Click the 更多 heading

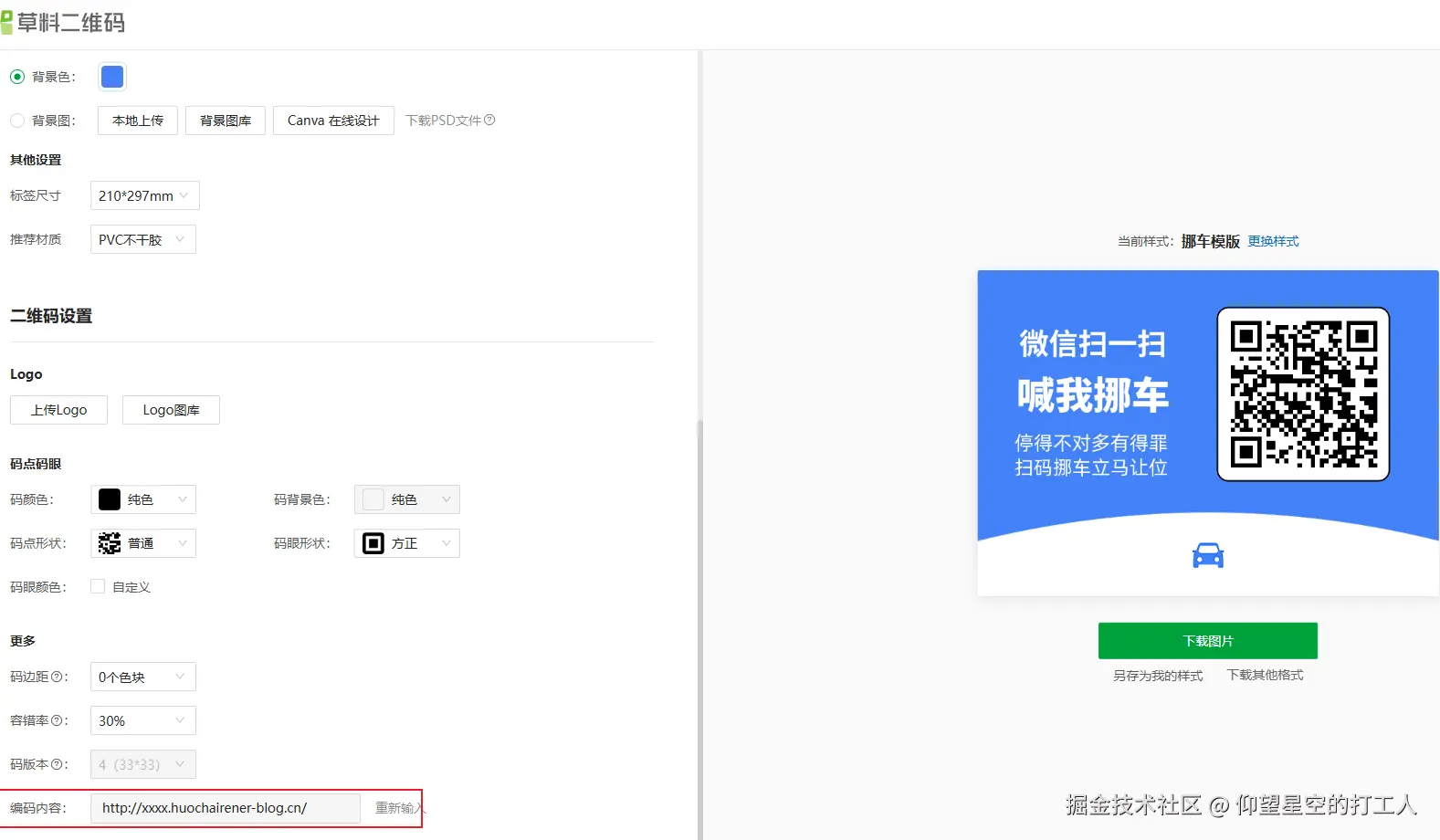(23, 641)
